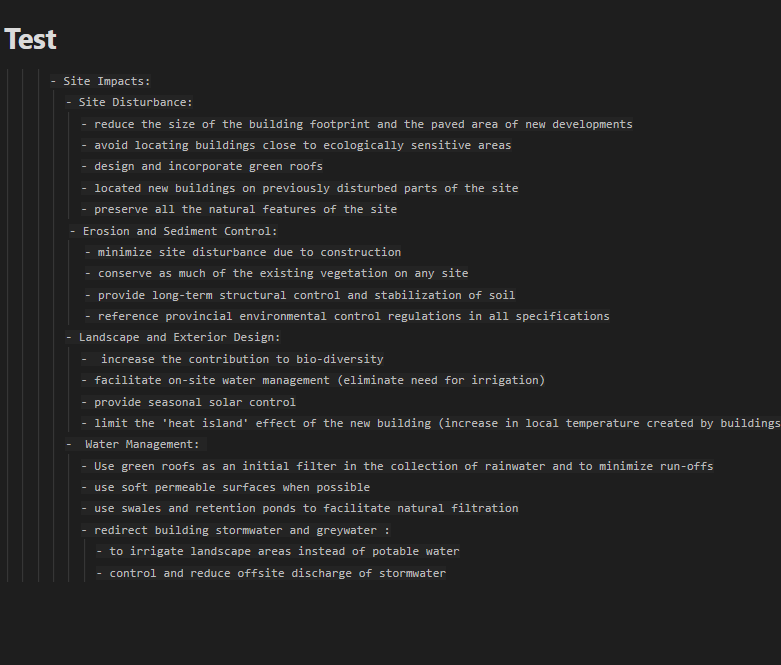
Task: Select the Landscape and Exterior Design heading
Action: pyautogui.click(x=173, y=337)
